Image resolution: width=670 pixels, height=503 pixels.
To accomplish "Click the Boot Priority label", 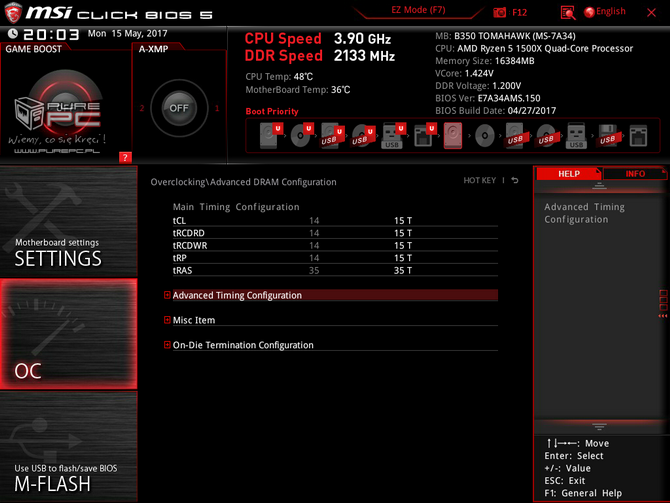I will pos(272,112).
